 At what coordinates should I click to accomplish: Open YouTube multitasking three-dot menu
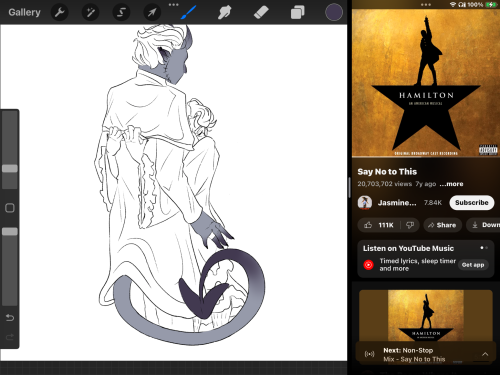pos(426,5)
